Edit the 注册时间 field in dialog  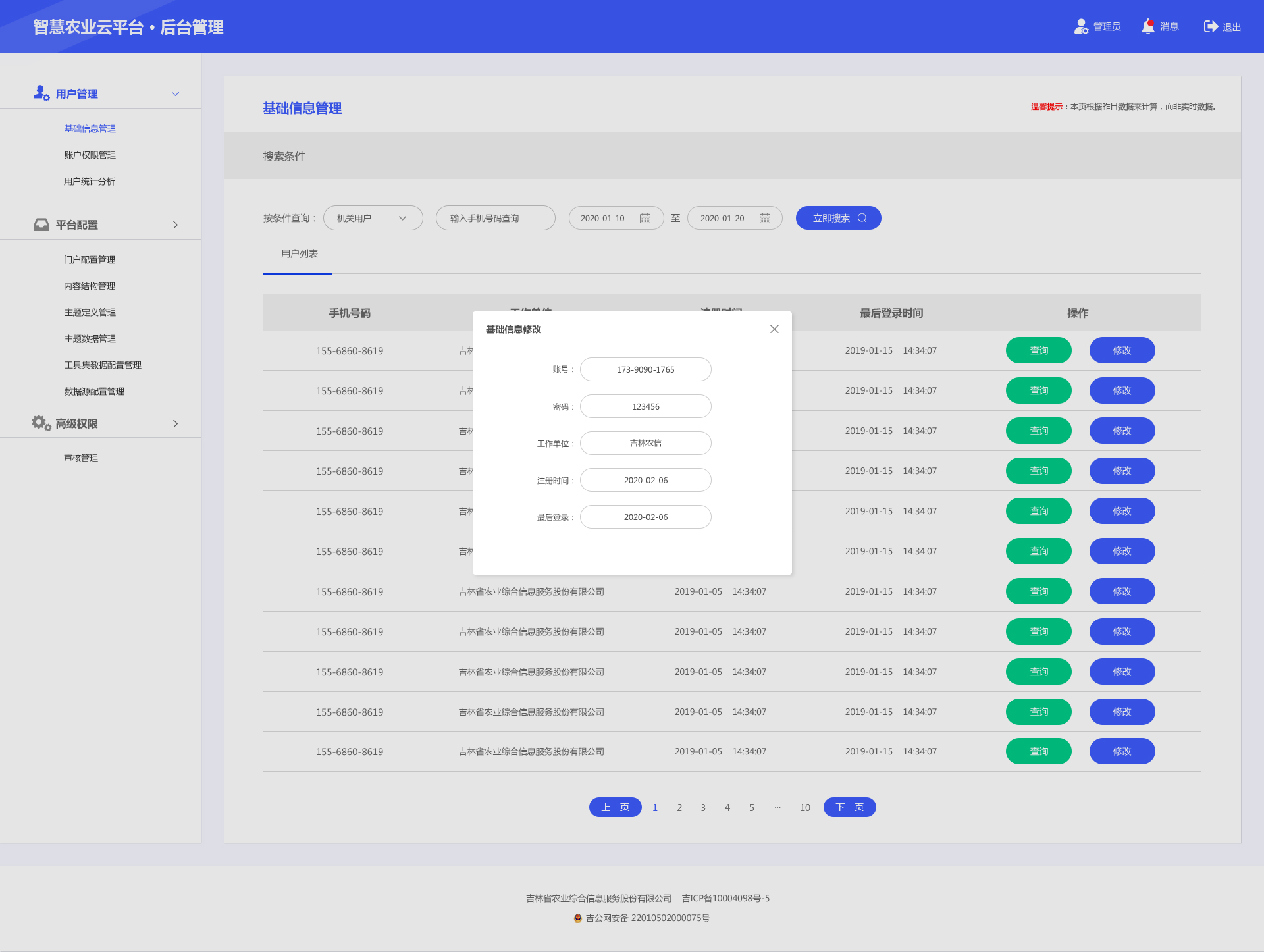[645, 480]
